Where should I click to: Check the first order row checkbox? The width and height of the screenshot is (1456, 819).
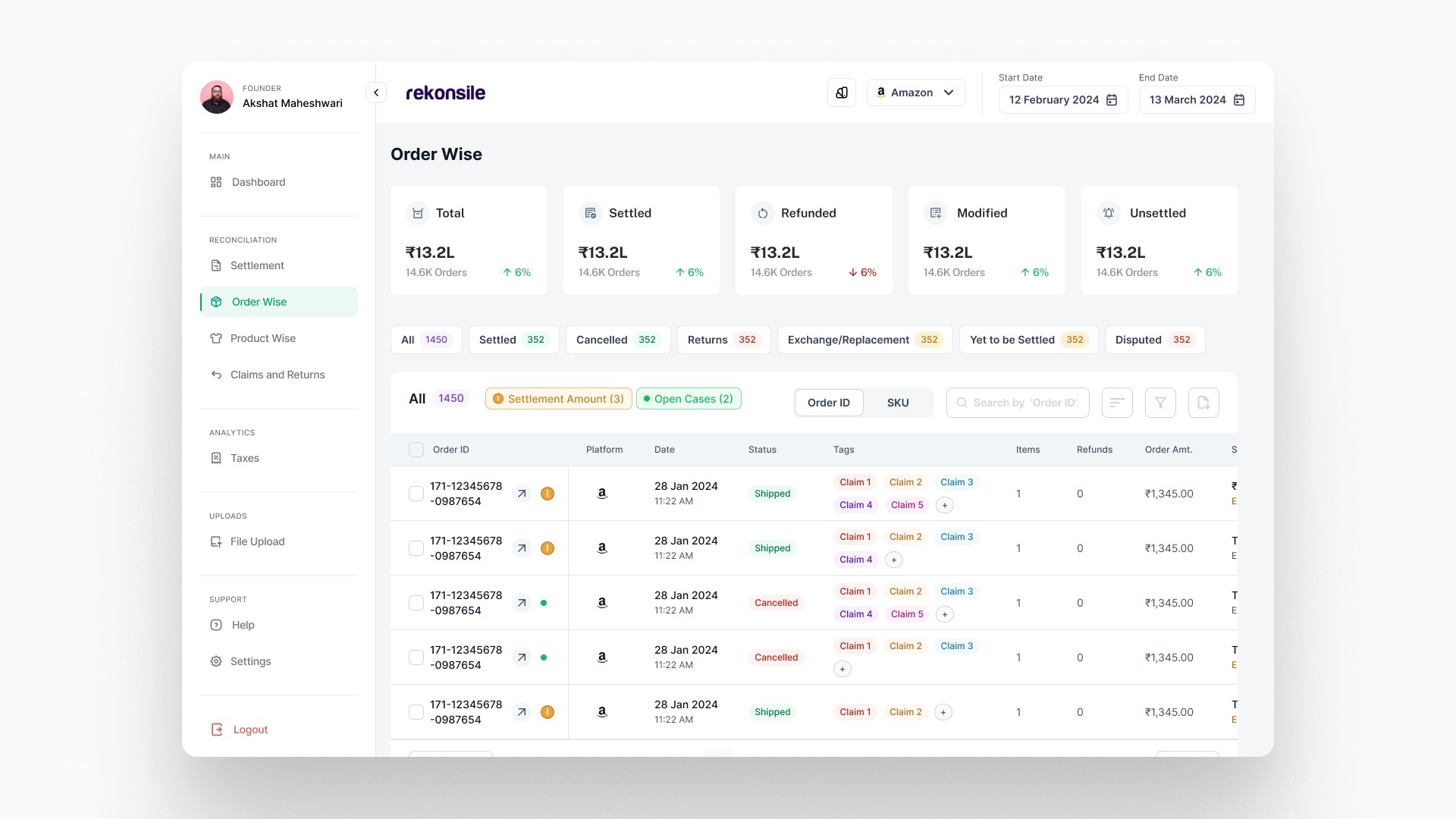coord(416,494)
